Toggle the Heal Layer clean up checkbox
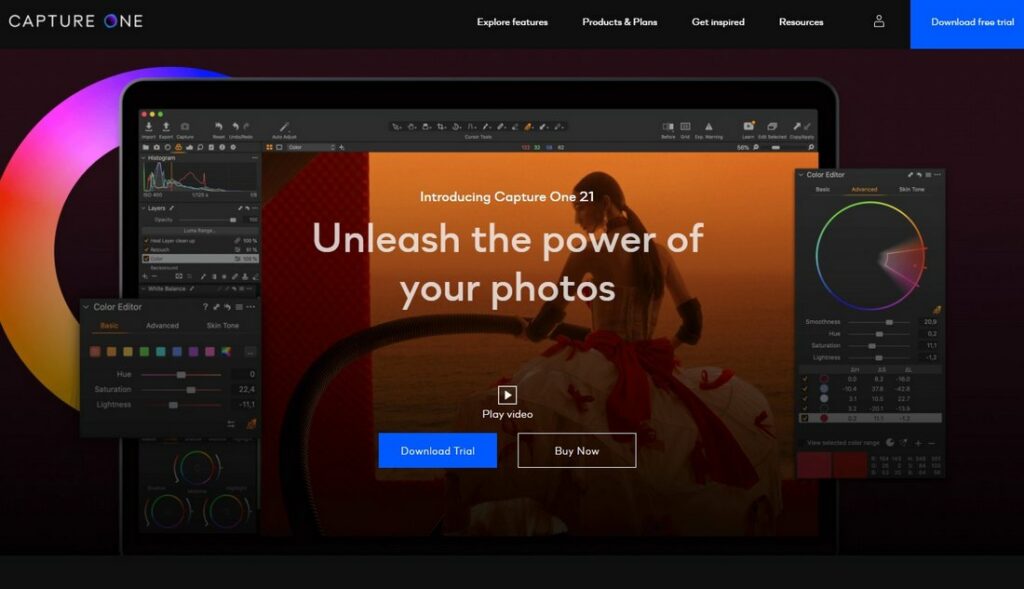Viewport: 1024px width, 589px height. [x=146, y=241]
